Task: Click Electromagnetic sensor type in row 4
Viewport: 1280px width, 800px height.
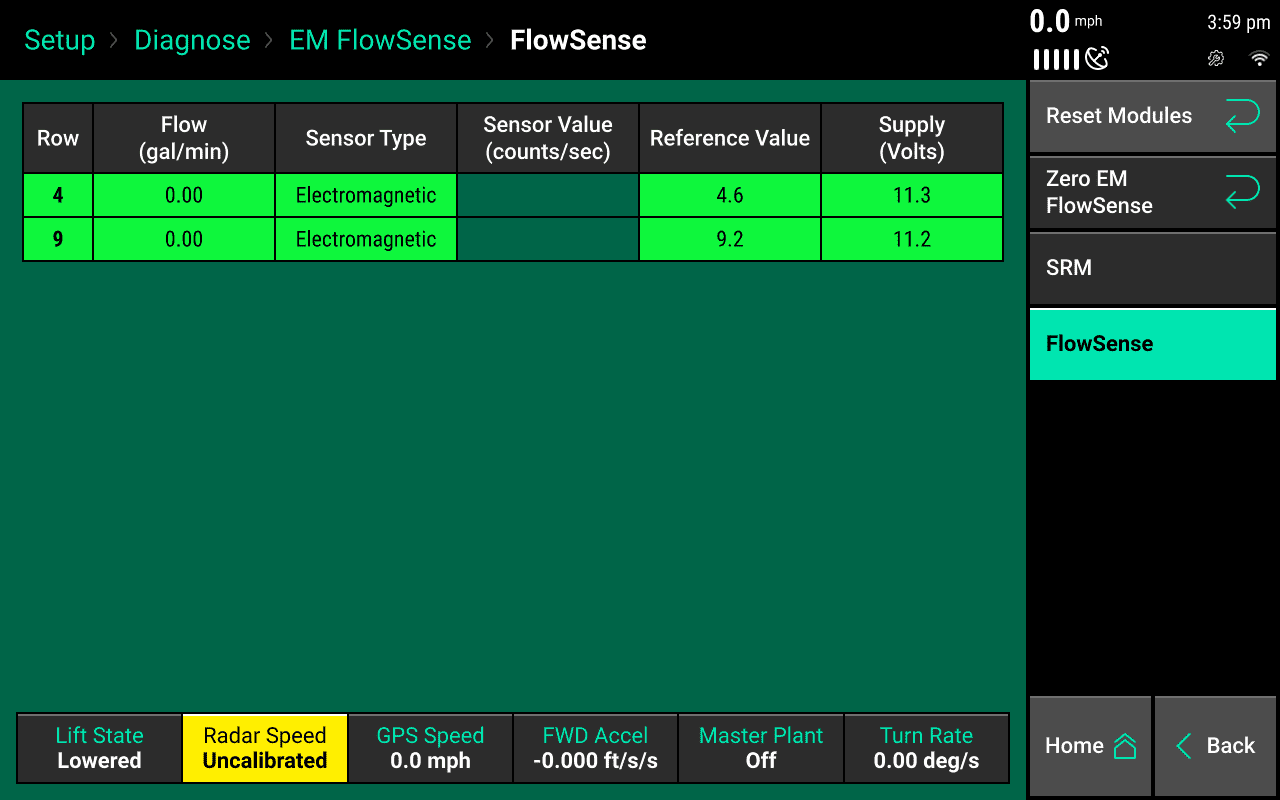Action: coord(366,195)
